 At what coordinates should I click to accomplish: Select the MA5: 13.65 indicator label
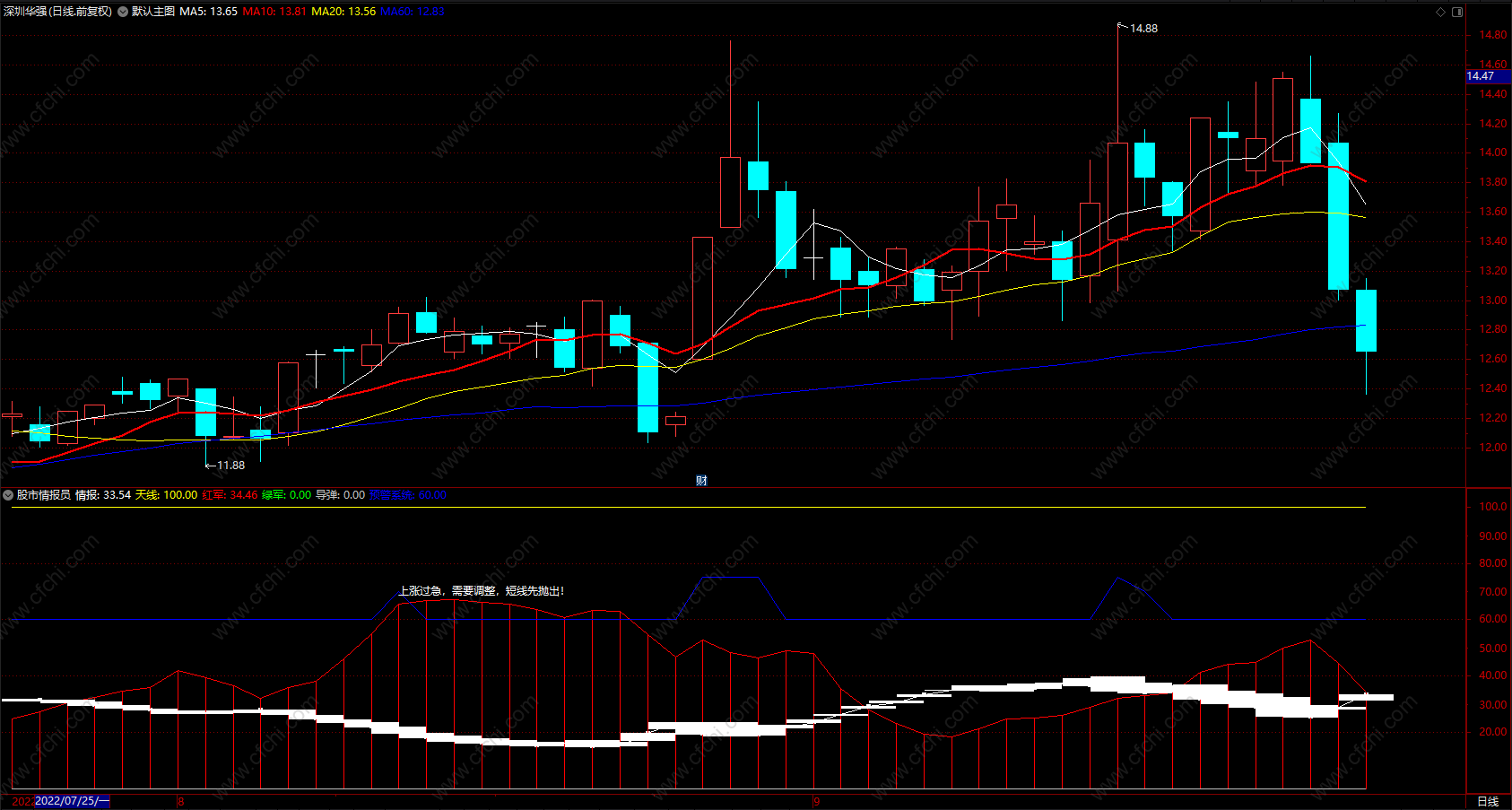(x=208, y=12)
